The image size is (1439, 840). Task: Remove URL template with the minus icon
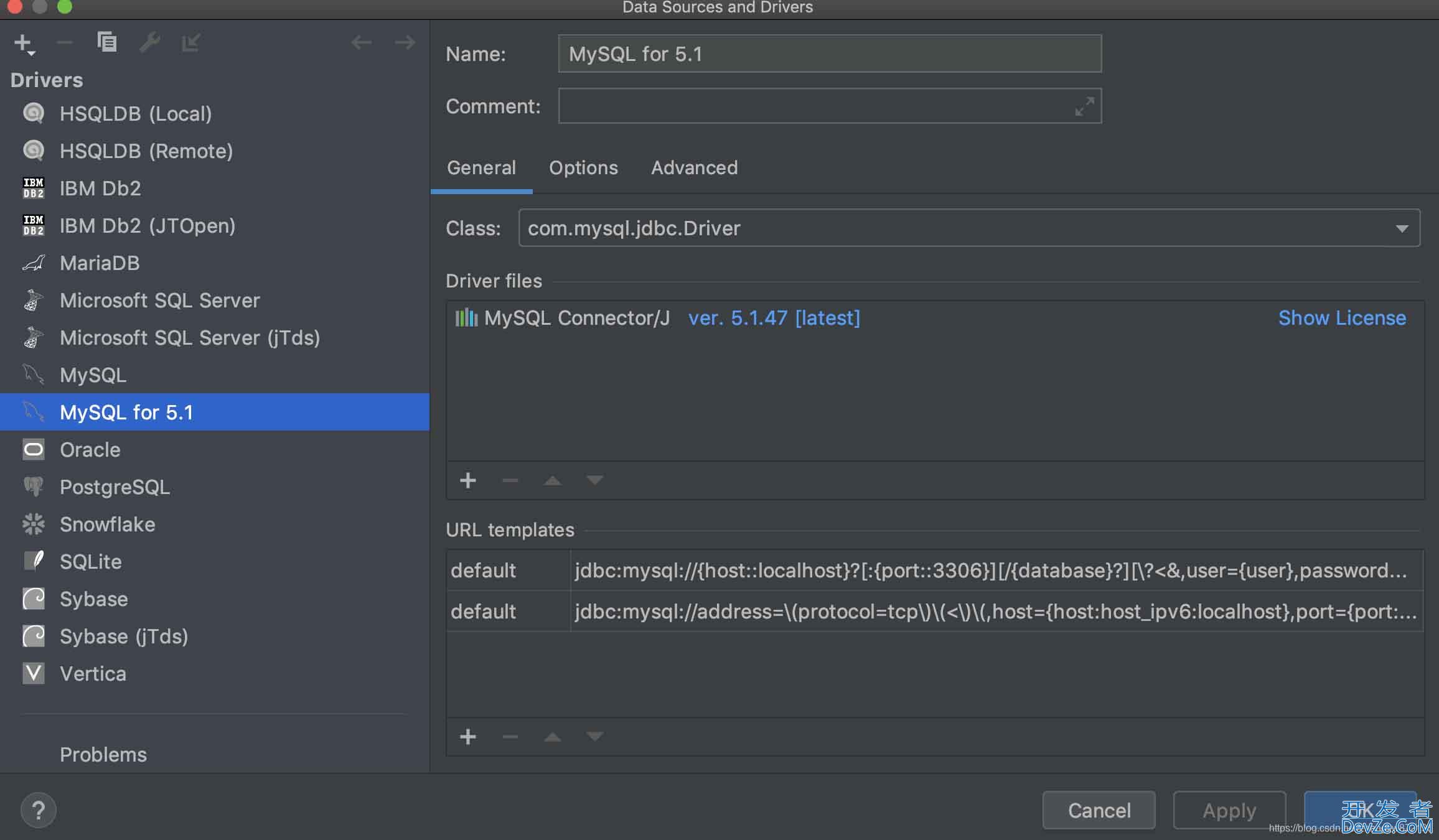point(510,737)
